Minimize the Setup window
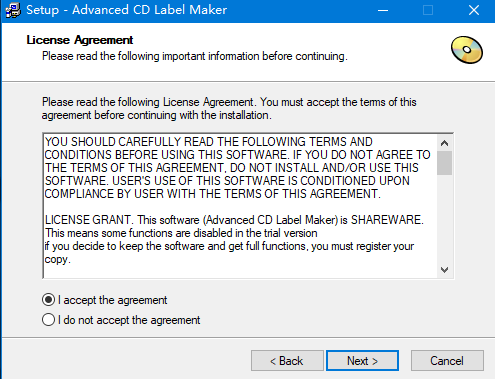The image size is (495, 379). (x=383, y=10)
